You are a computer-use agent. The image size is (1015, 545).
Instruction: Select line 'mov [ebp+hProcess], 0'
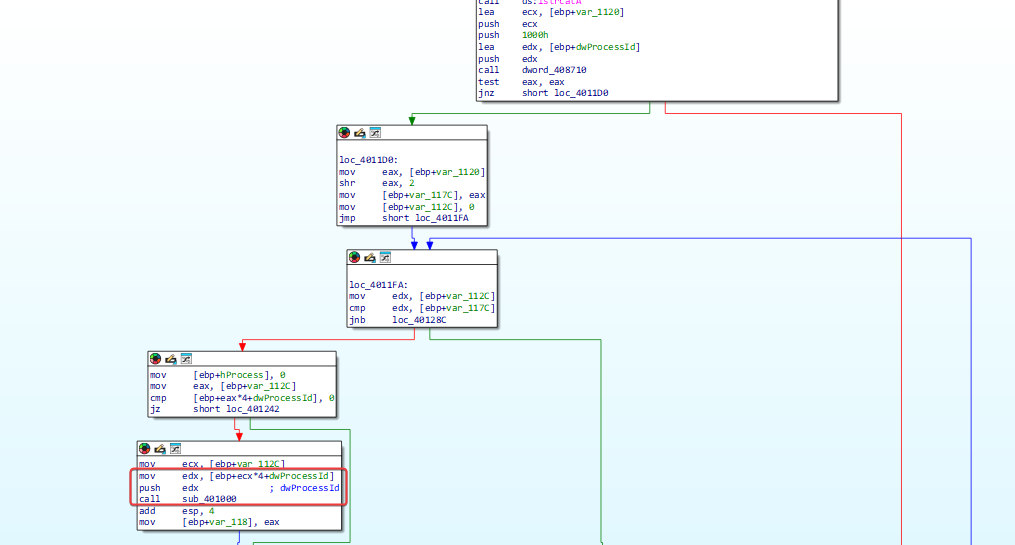coord(218,375)
